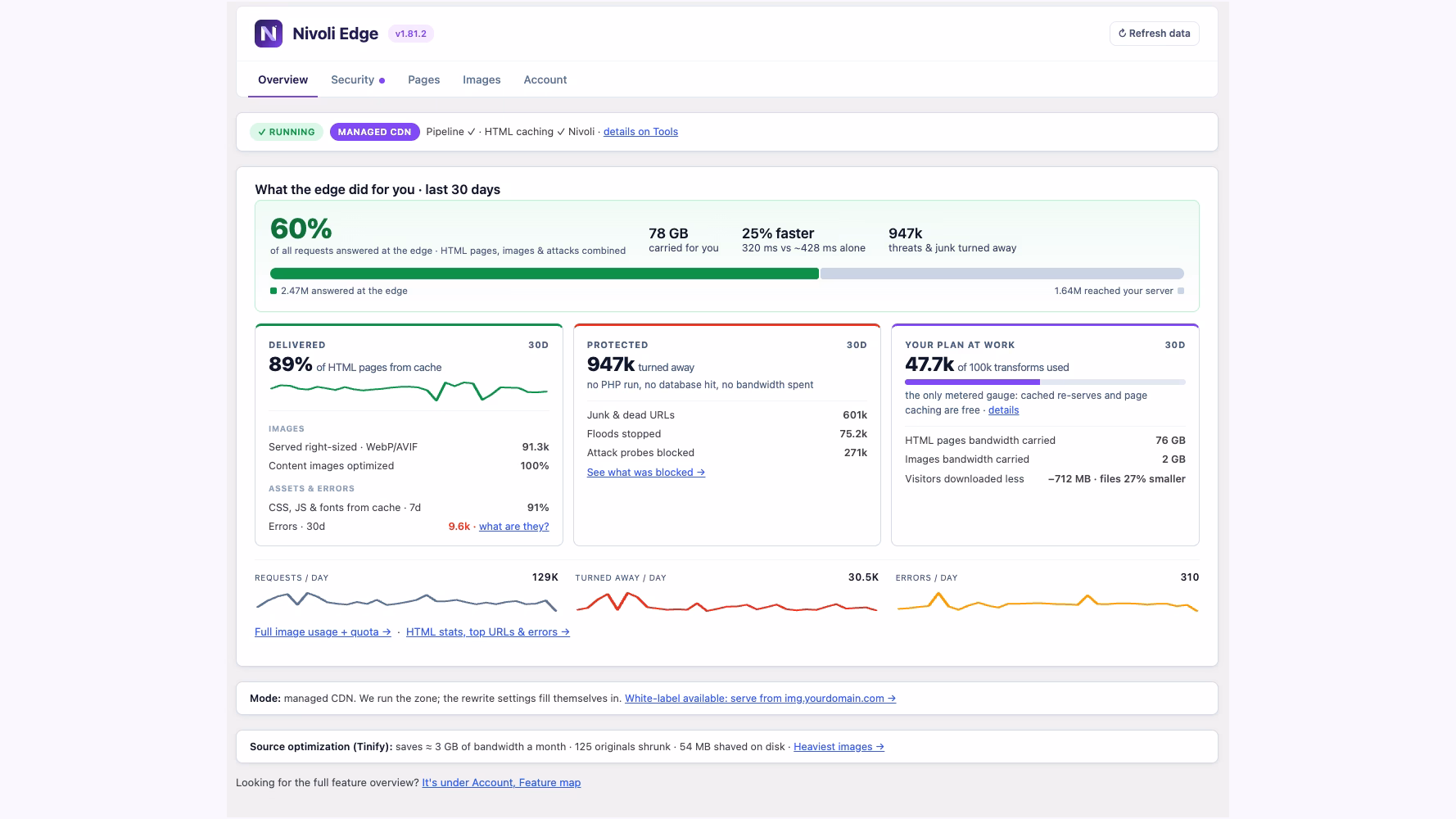Image resolution: width=1456 pixels, height=819 pixels.
Task: Click the gray legend square for reached your server
Action: (x=1180, y=291)
